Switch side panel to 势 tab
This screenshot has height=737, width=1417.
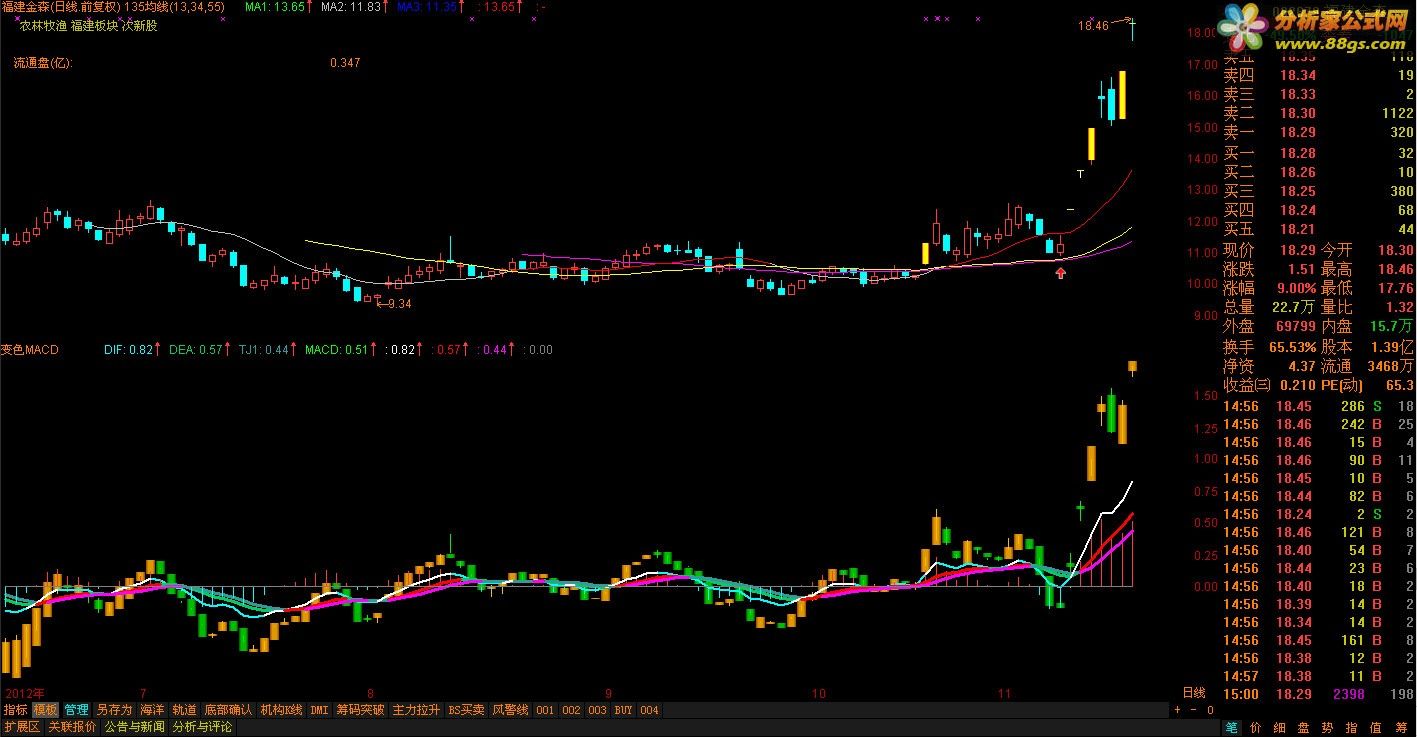1328,727
